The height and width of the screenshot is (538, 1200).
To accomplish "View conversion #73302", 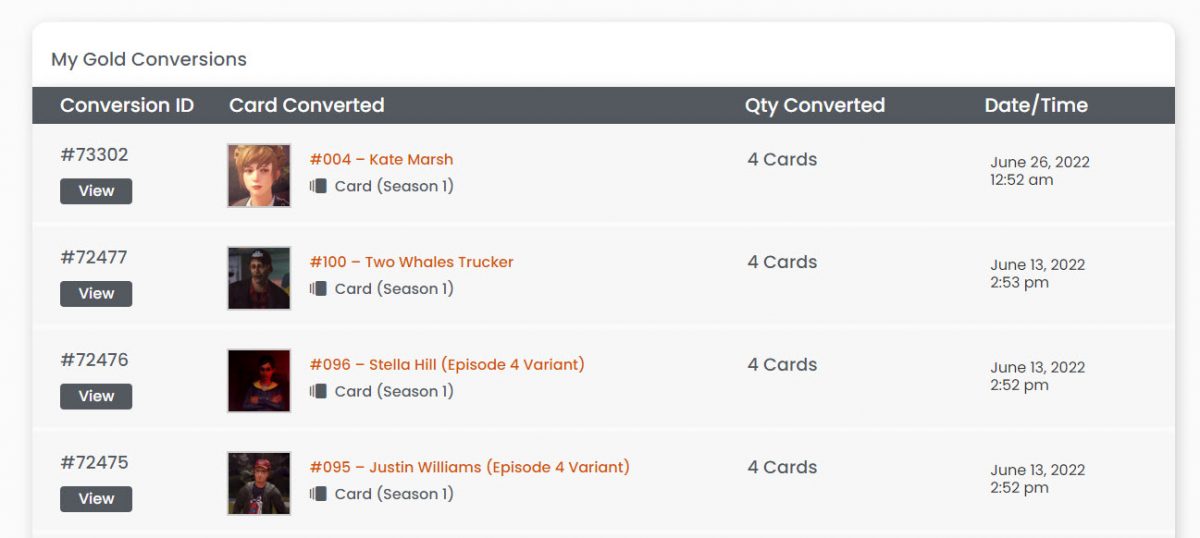I will point(96,191).
